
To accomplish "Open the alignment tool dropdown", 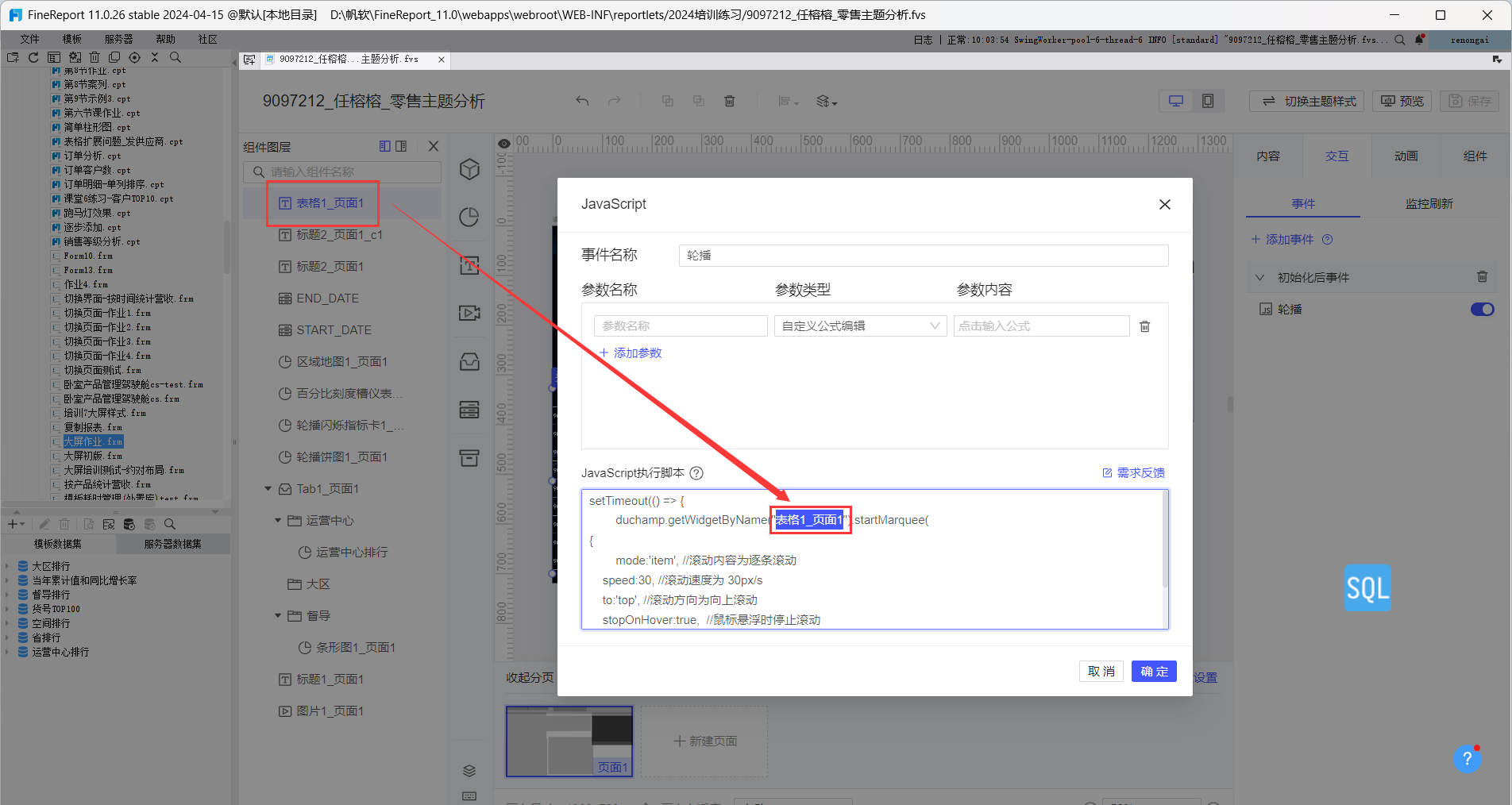I will (x=788, y=101).
